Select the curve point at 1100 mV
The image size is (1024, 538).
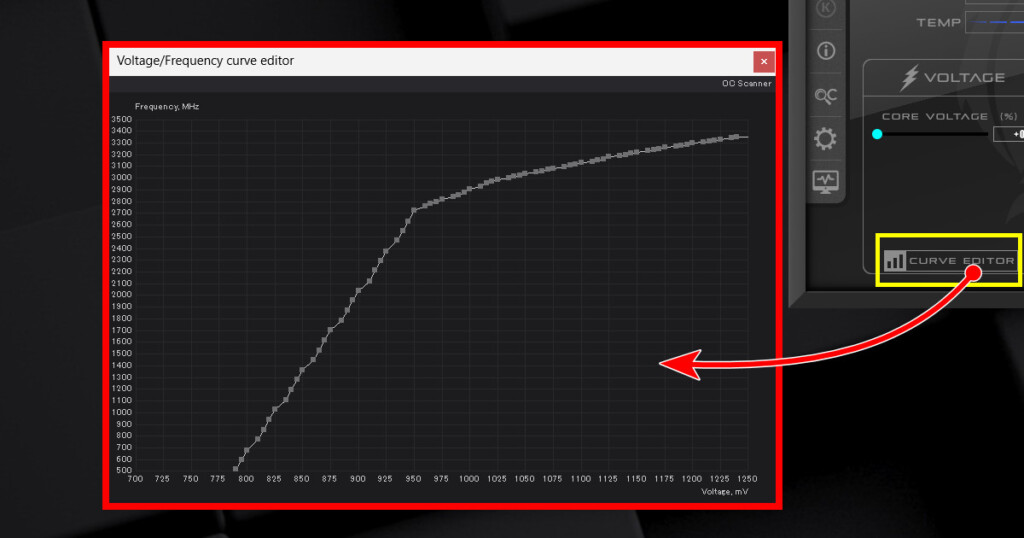coord(581,163)
